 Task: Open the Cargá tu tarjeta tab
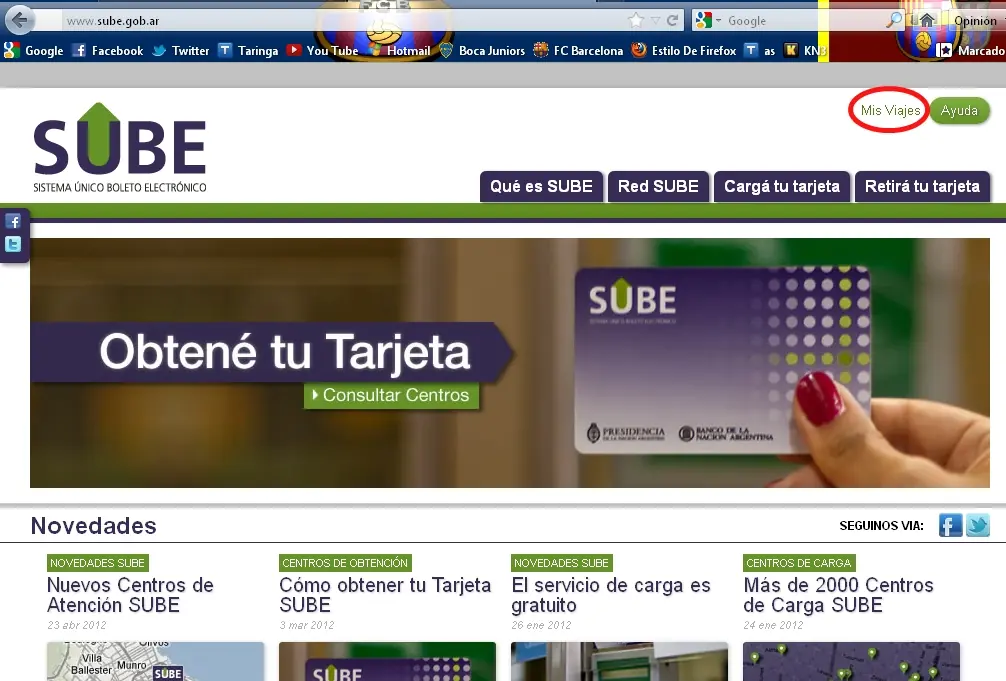point(781,187)
